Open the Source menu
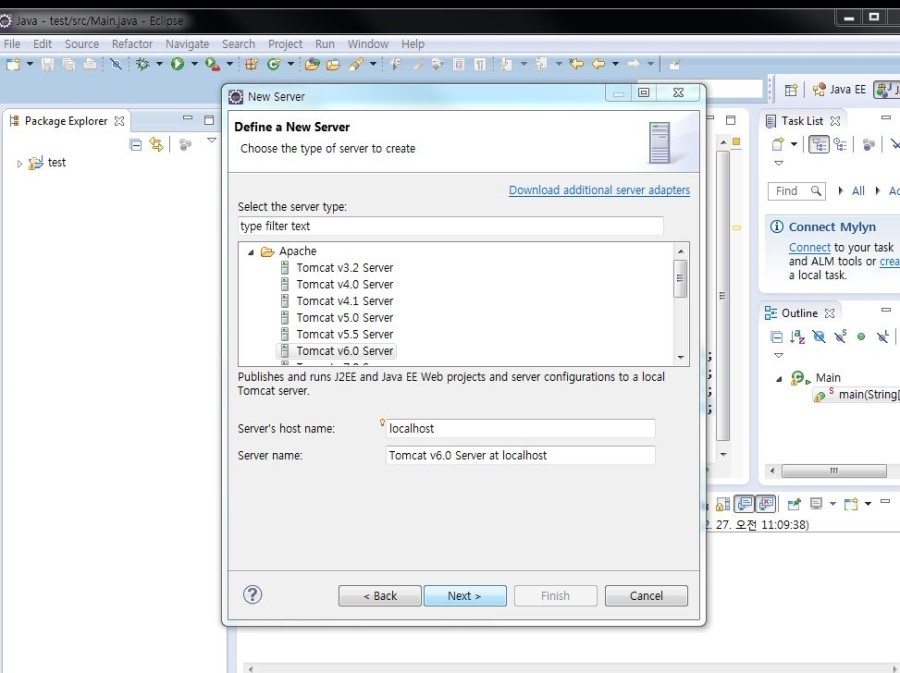This screenshot has width=900, height=673. pos(82,44)
